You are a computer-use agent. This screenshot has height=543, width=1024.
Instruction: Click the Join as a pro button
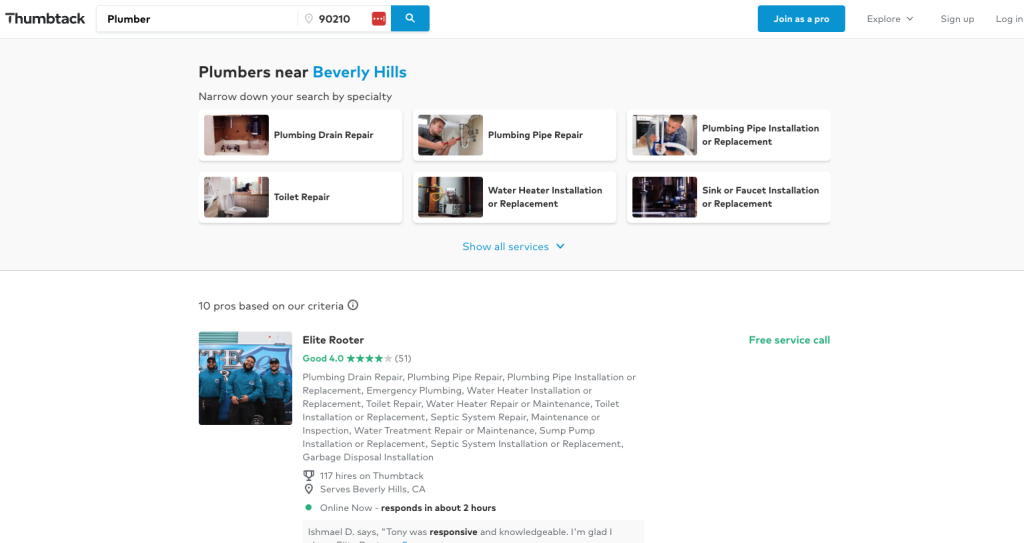[x=801, y=19]
